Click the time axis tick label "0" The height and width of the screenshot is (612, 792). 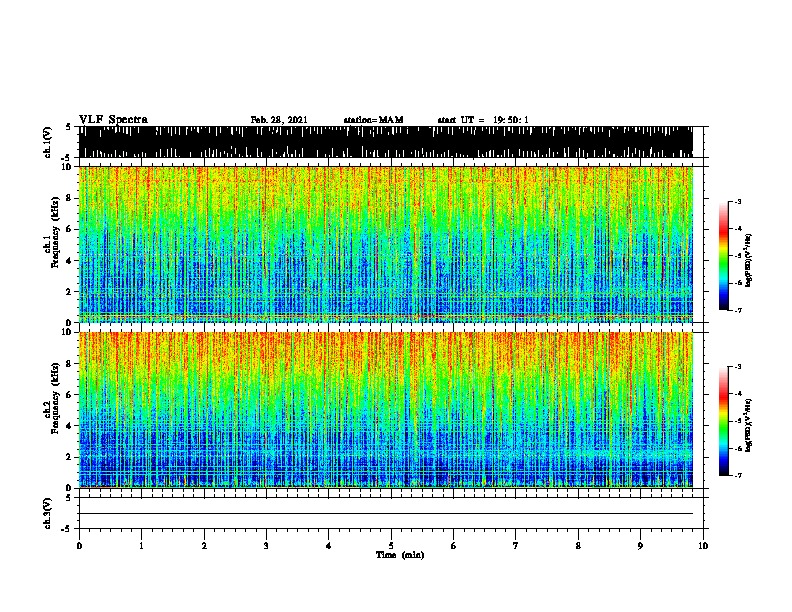click(79, 546)
